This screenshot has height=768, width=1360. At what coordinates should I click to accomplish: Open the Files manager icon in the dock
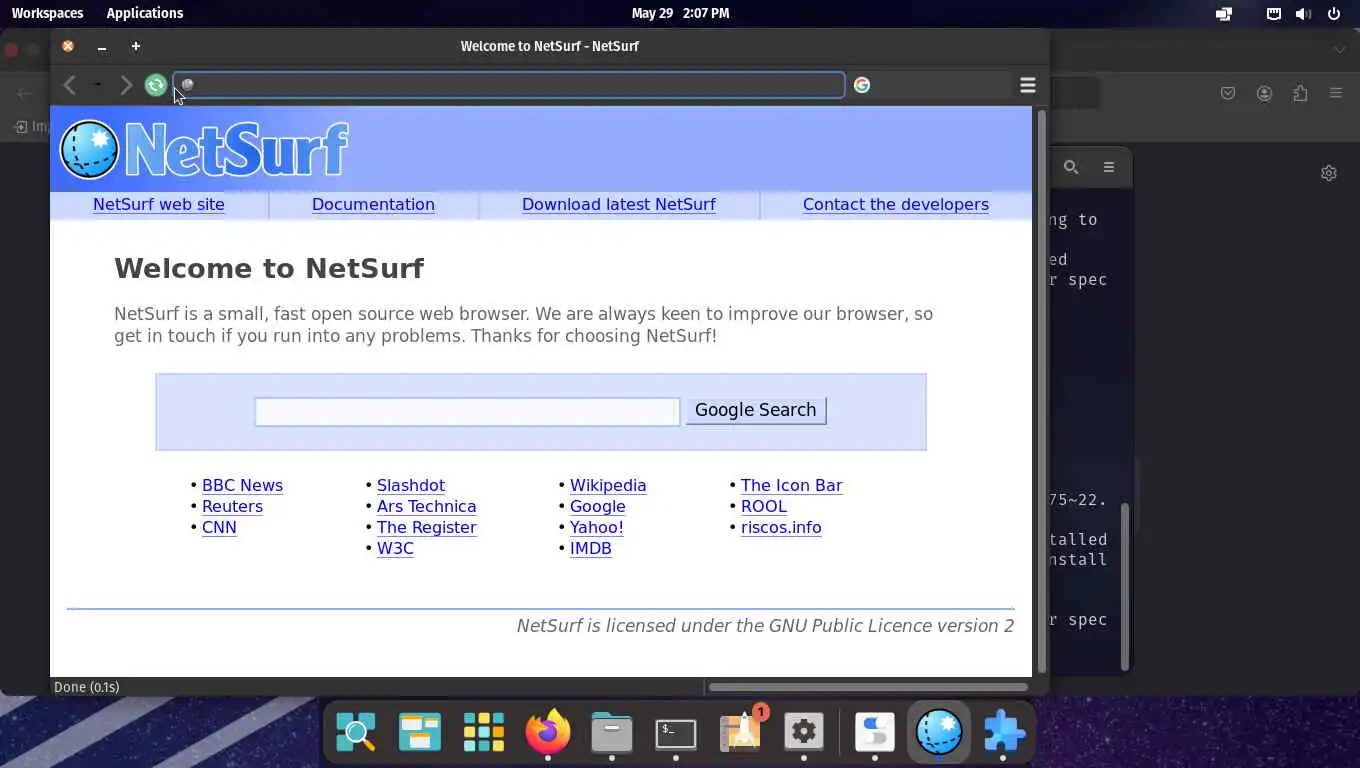(x=612, y=733)
